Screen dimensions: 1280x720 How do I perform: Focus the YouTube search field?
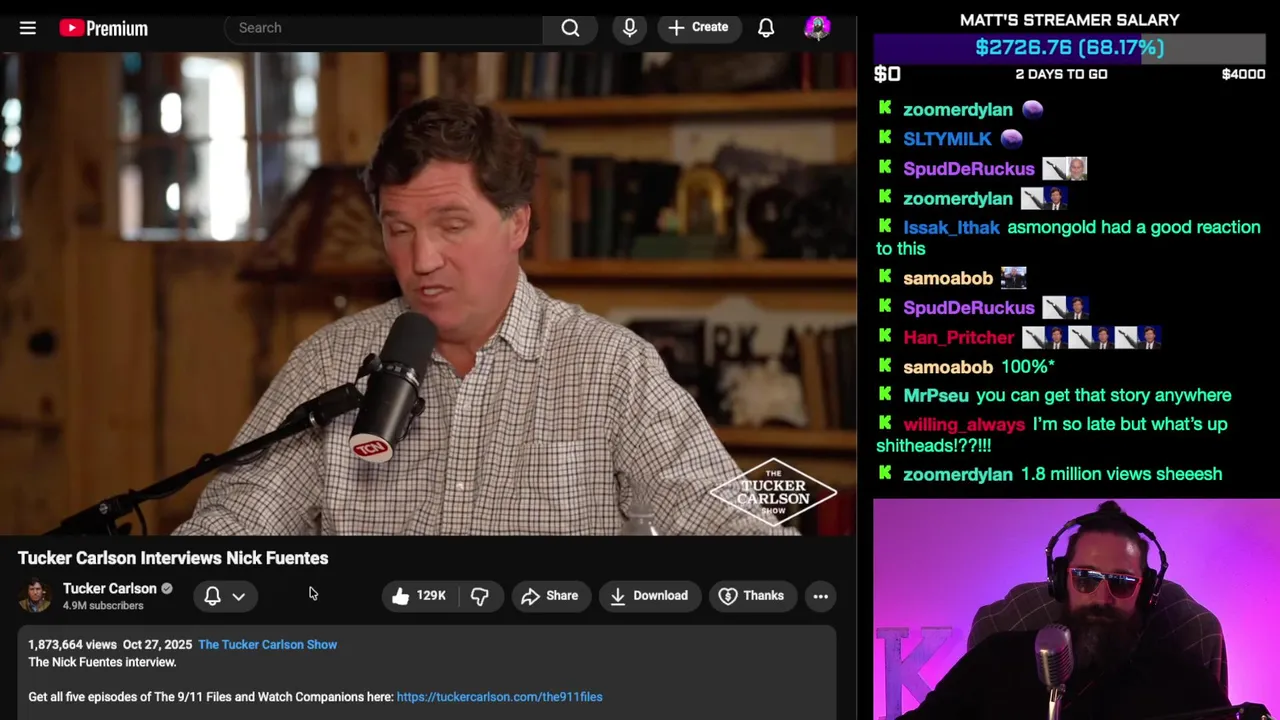pos(384,28)
